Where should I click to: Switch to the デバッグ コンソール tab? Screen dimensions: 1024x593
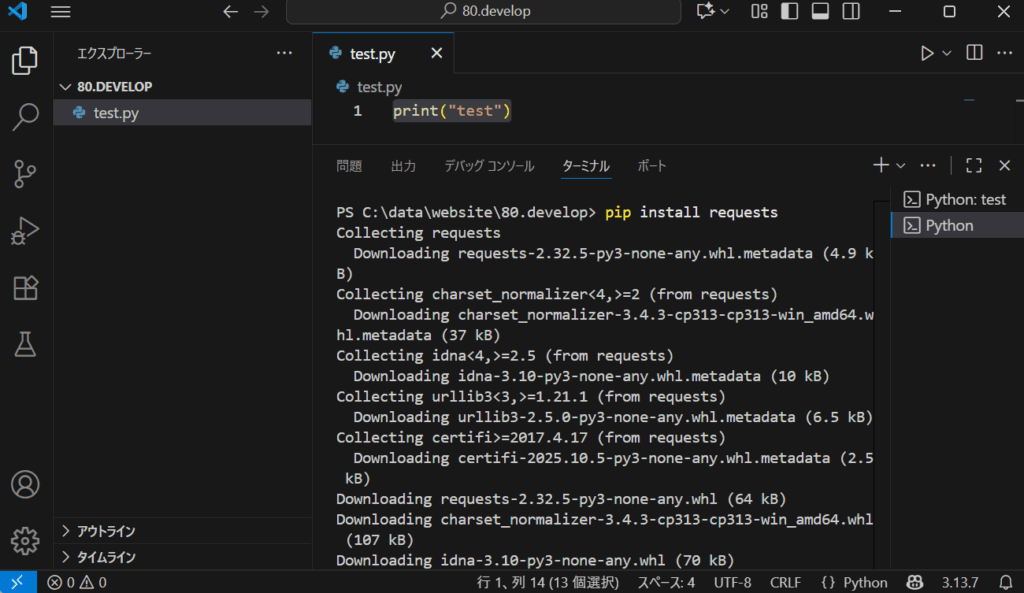tap(489, 166)
